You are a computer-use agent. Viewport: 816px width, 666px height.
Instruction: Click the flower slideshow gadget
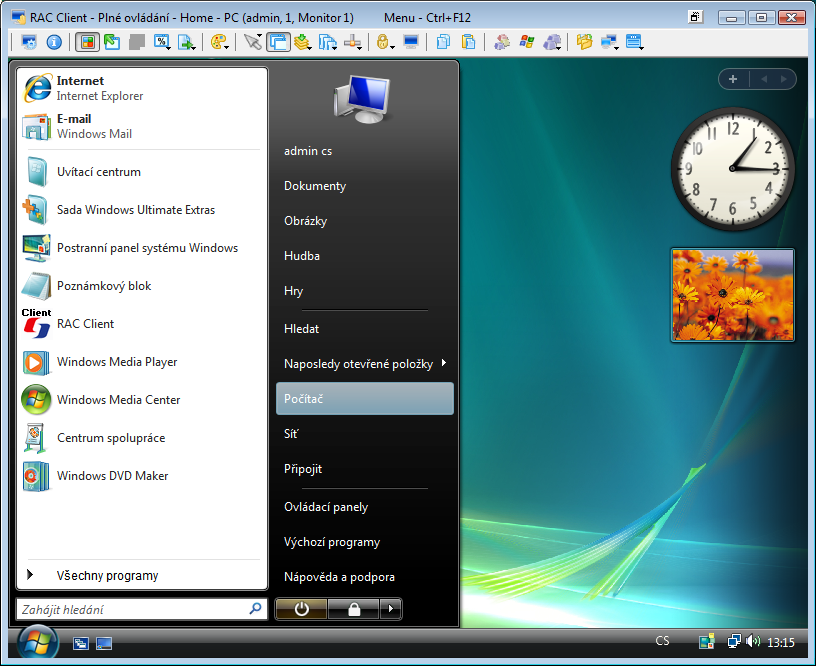[733, 295]
